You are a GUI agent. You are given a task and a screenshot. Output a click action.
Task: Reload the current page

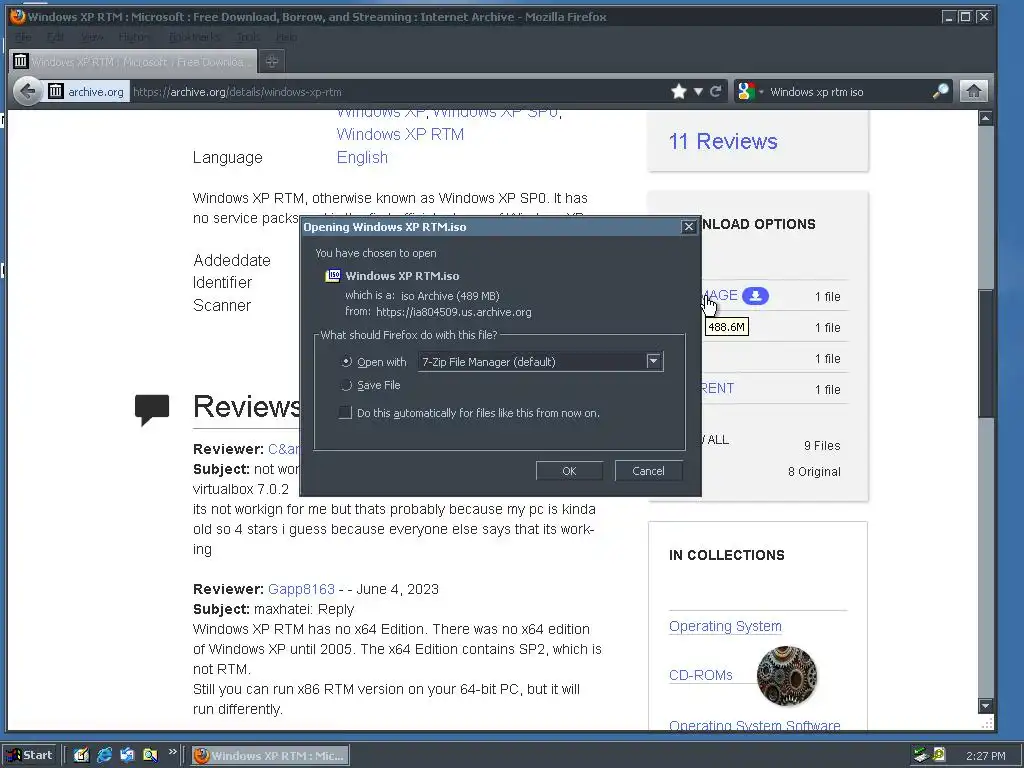(716, 91)
